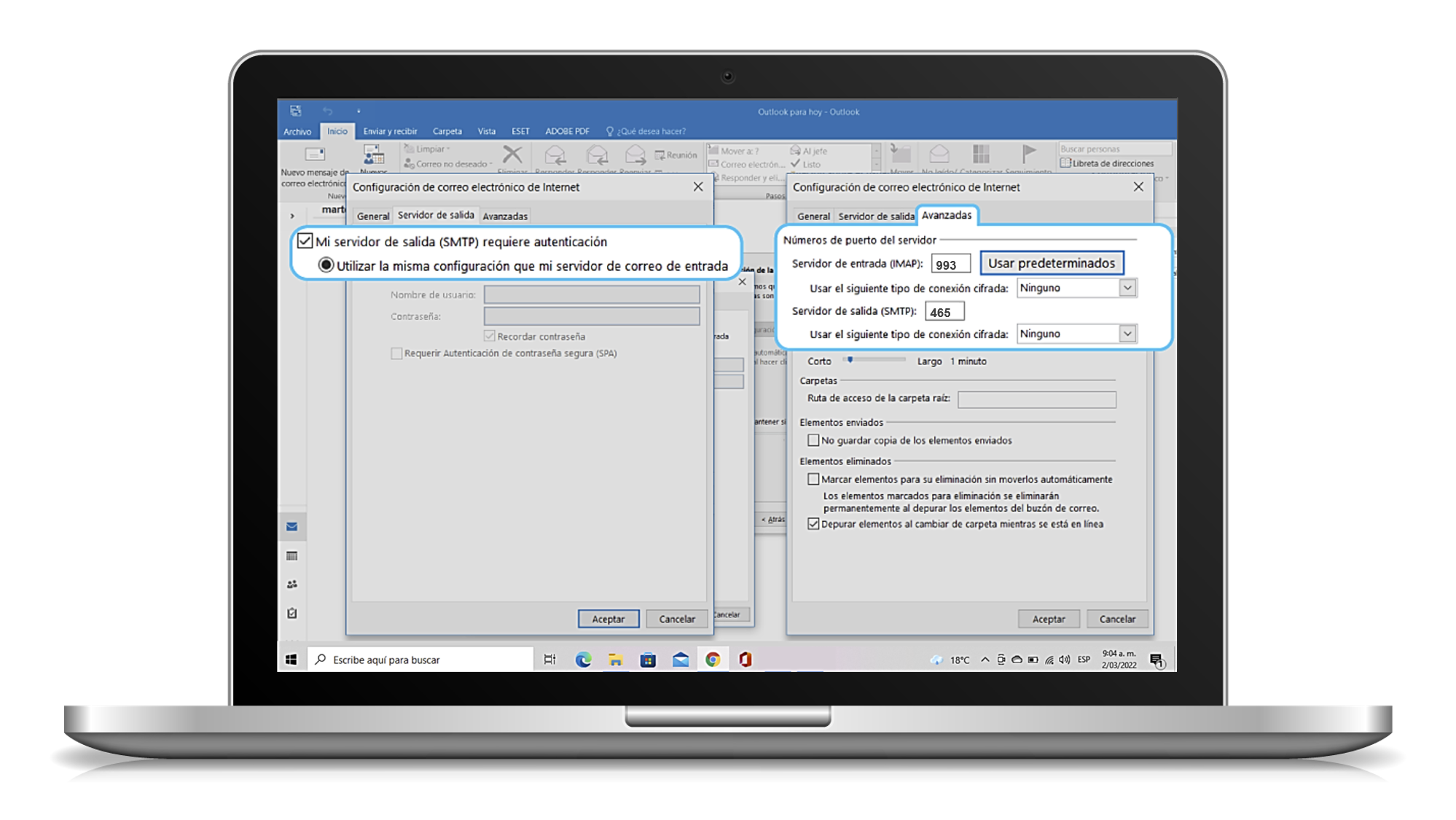Select Avanzadas tab in left dialog
This screenshot has width=1456, height=820.
(x=505, y=216)
